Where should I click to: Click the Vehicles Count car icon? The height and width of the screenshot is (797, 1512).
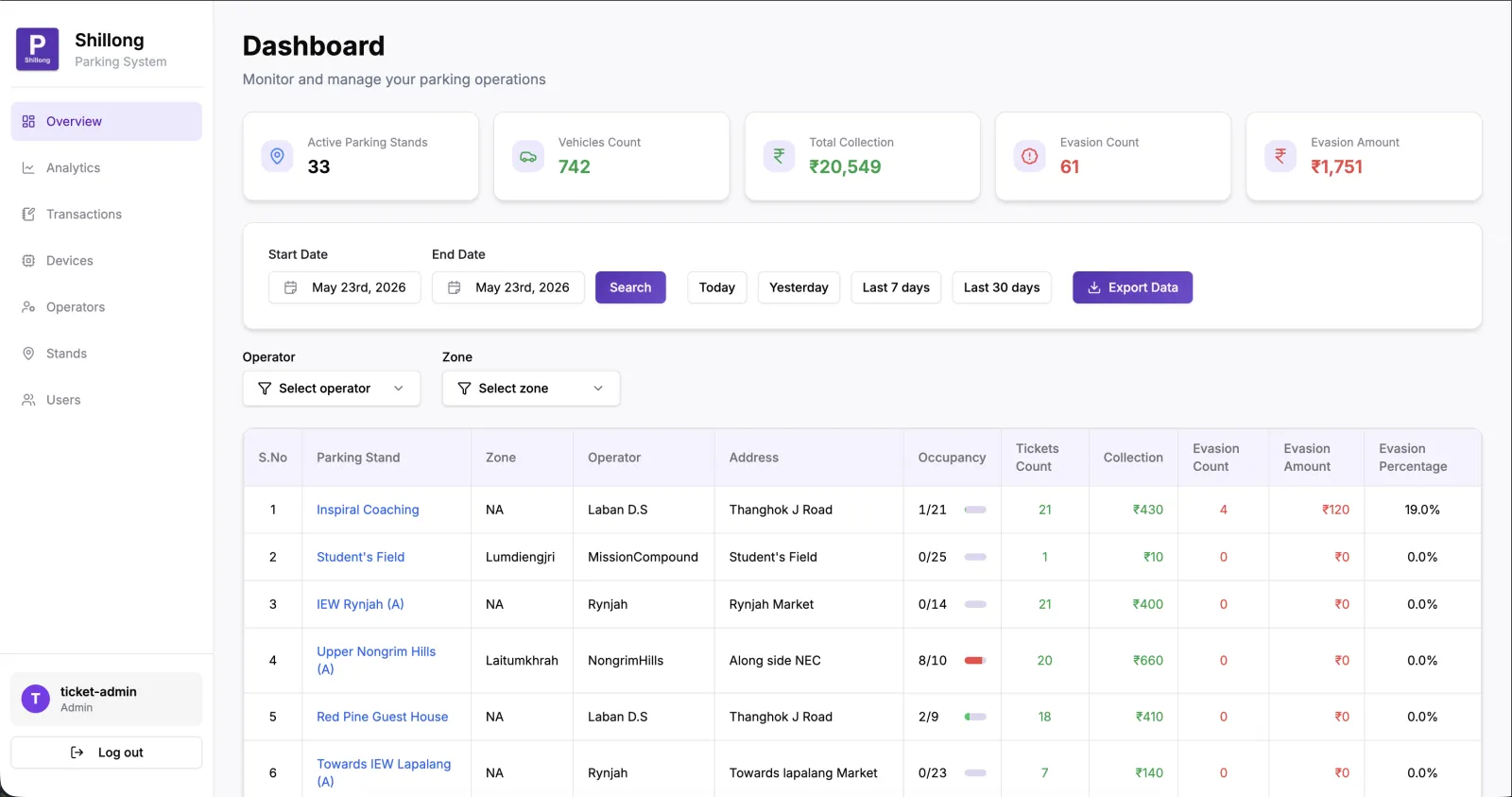click(x=528, y=156)
